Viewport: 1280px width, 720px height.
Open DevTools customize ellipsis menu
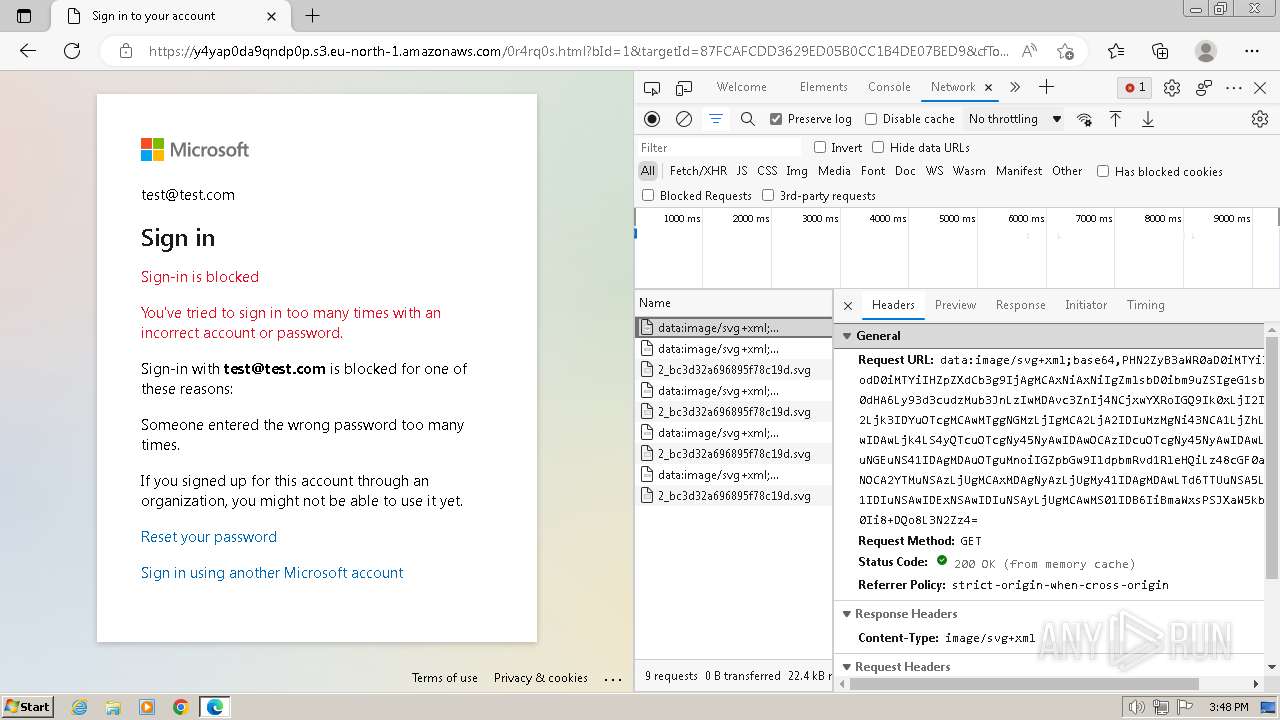[x=1234, y=88]
